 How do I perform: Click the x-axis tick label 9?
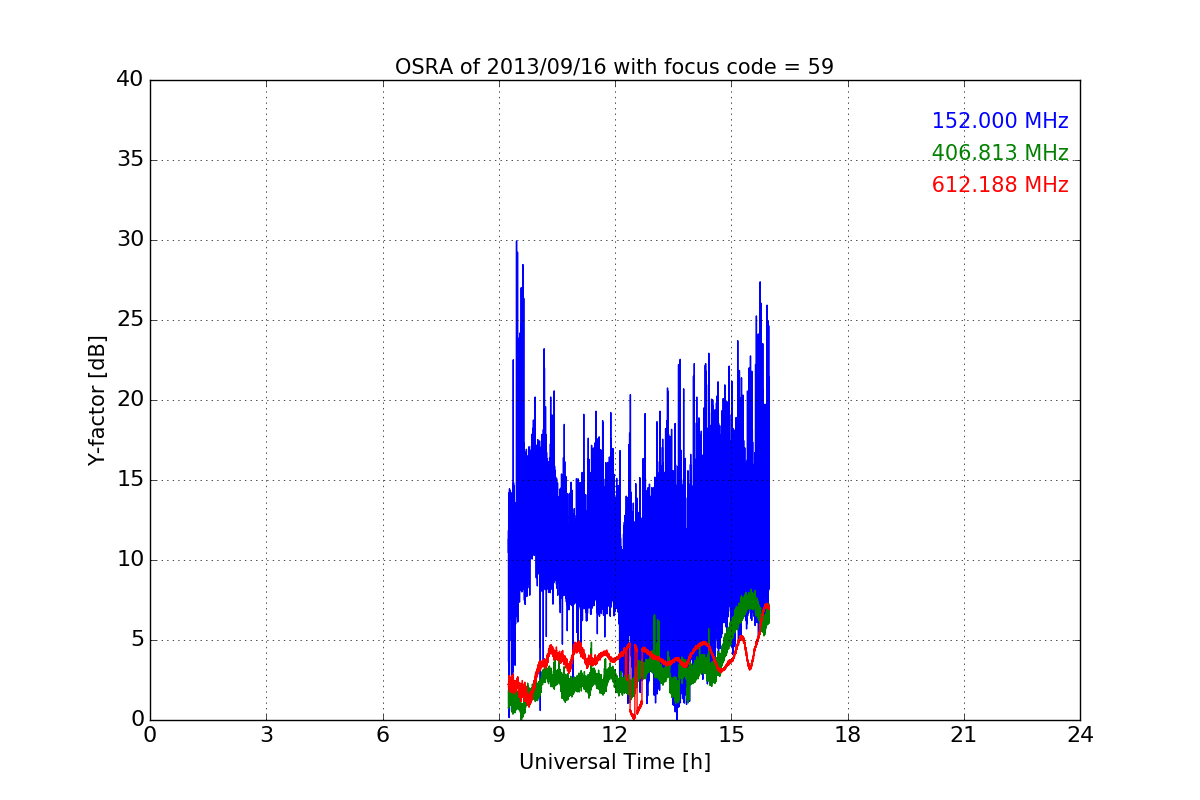coord(499,735)
